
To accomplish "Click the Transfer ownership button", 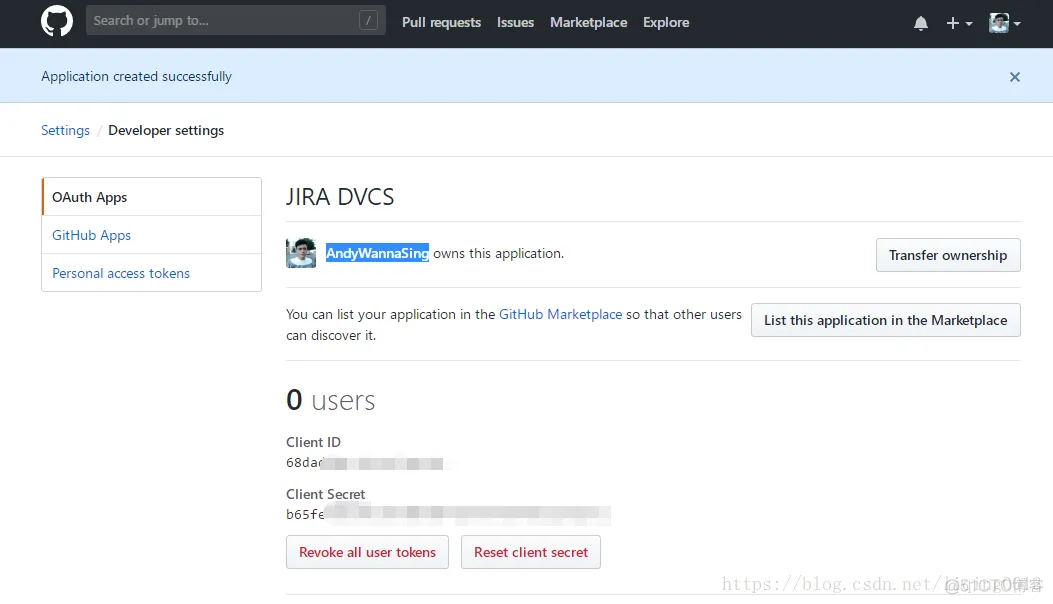I will 948,255.
